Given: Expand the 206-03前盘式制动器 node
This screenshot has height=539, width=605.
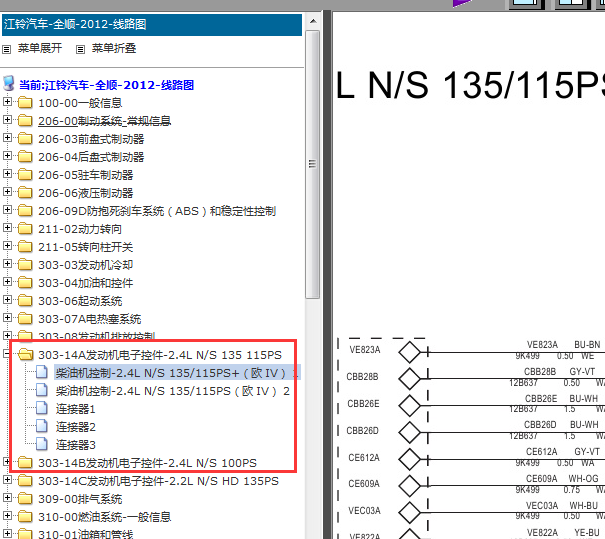Looking at the screenshot, I should tap(7, 137).
